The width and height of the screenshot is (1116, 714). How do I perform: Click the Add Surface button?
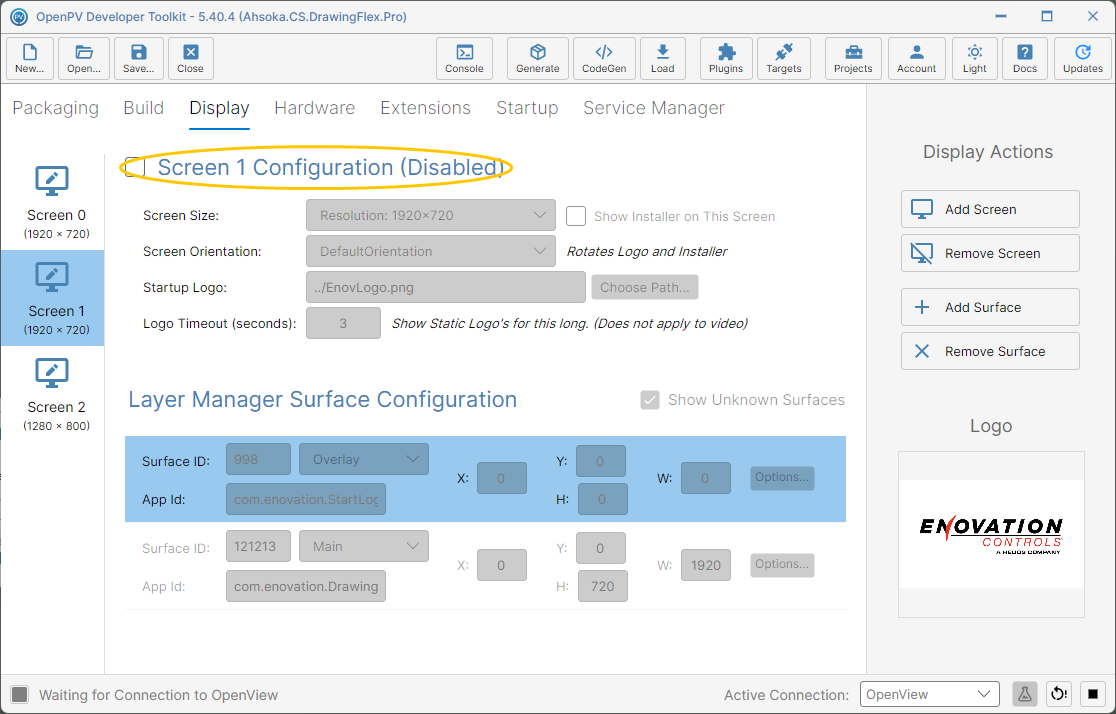click(990, 308)
